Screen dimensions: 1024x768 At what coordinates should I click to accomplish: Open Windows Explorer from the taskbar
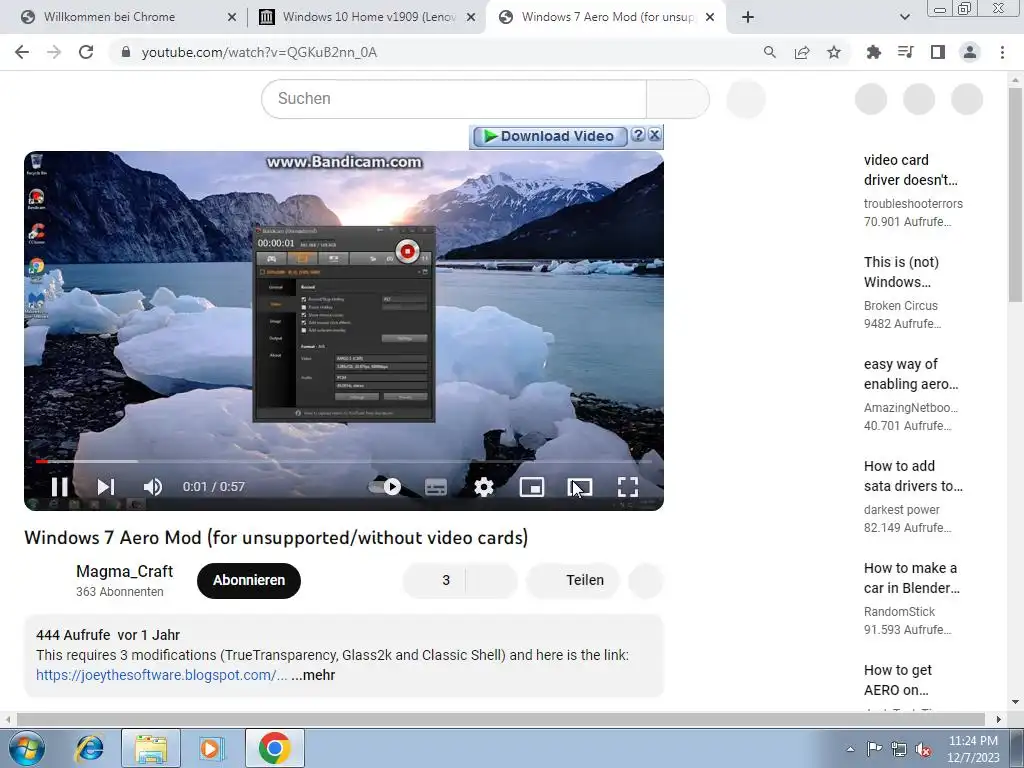(151, 748)
